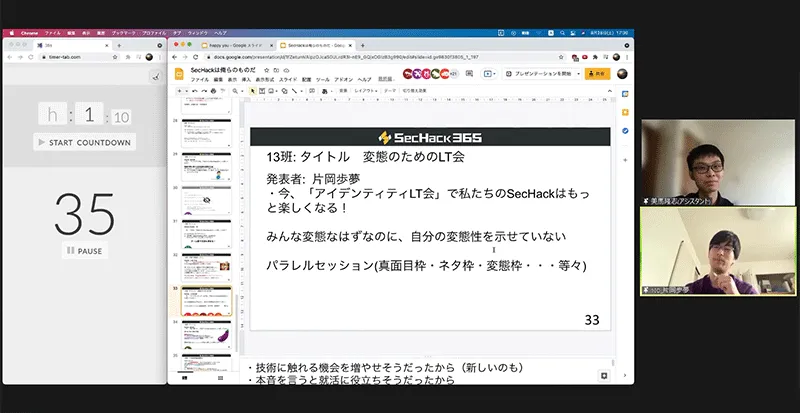Viewport: 800px width, 413px height.
Task: Open the timer-tab alarm settings icon
Action: pos(156,77)
